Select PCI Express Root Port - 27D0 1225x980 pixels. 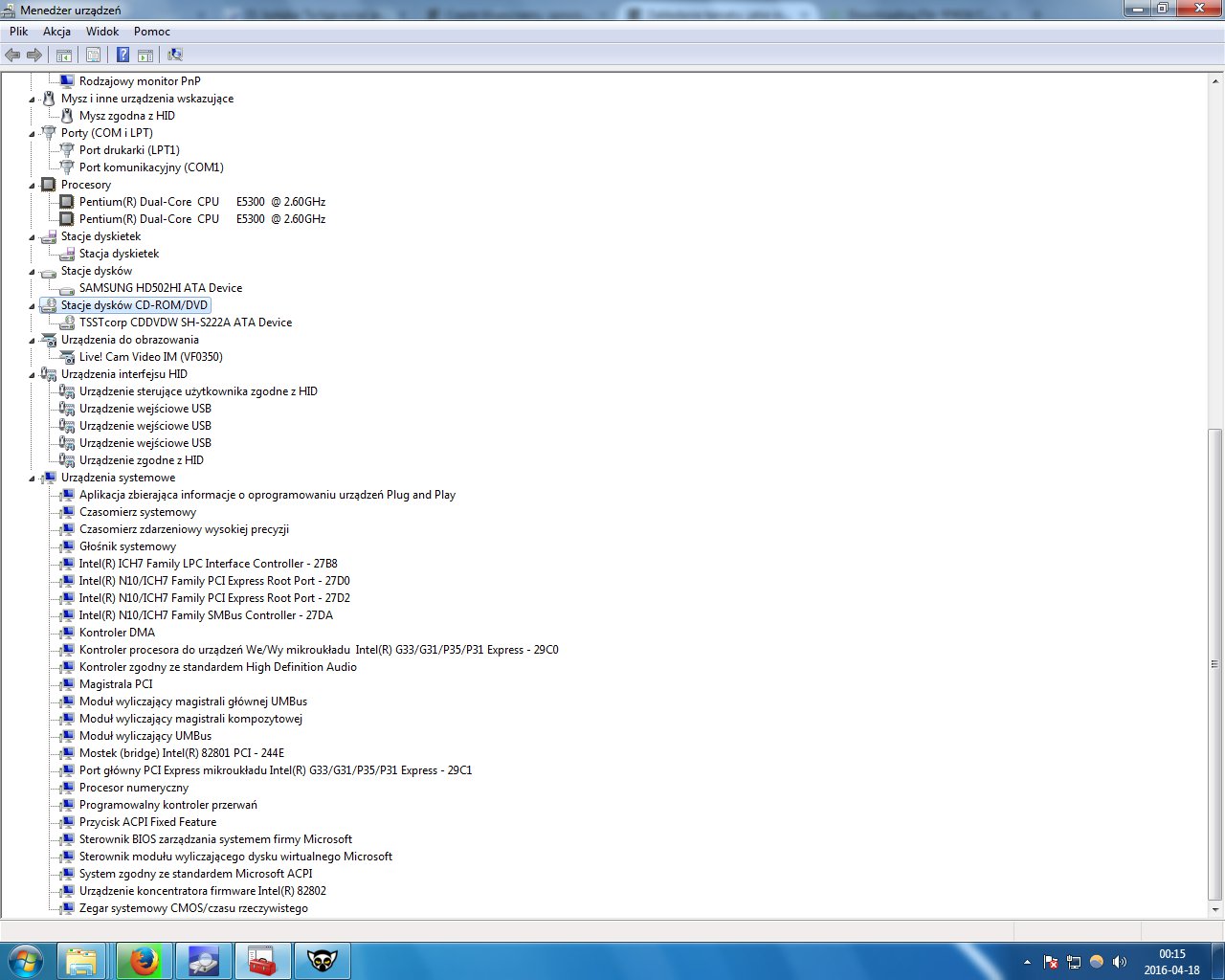tap(214, 581)
